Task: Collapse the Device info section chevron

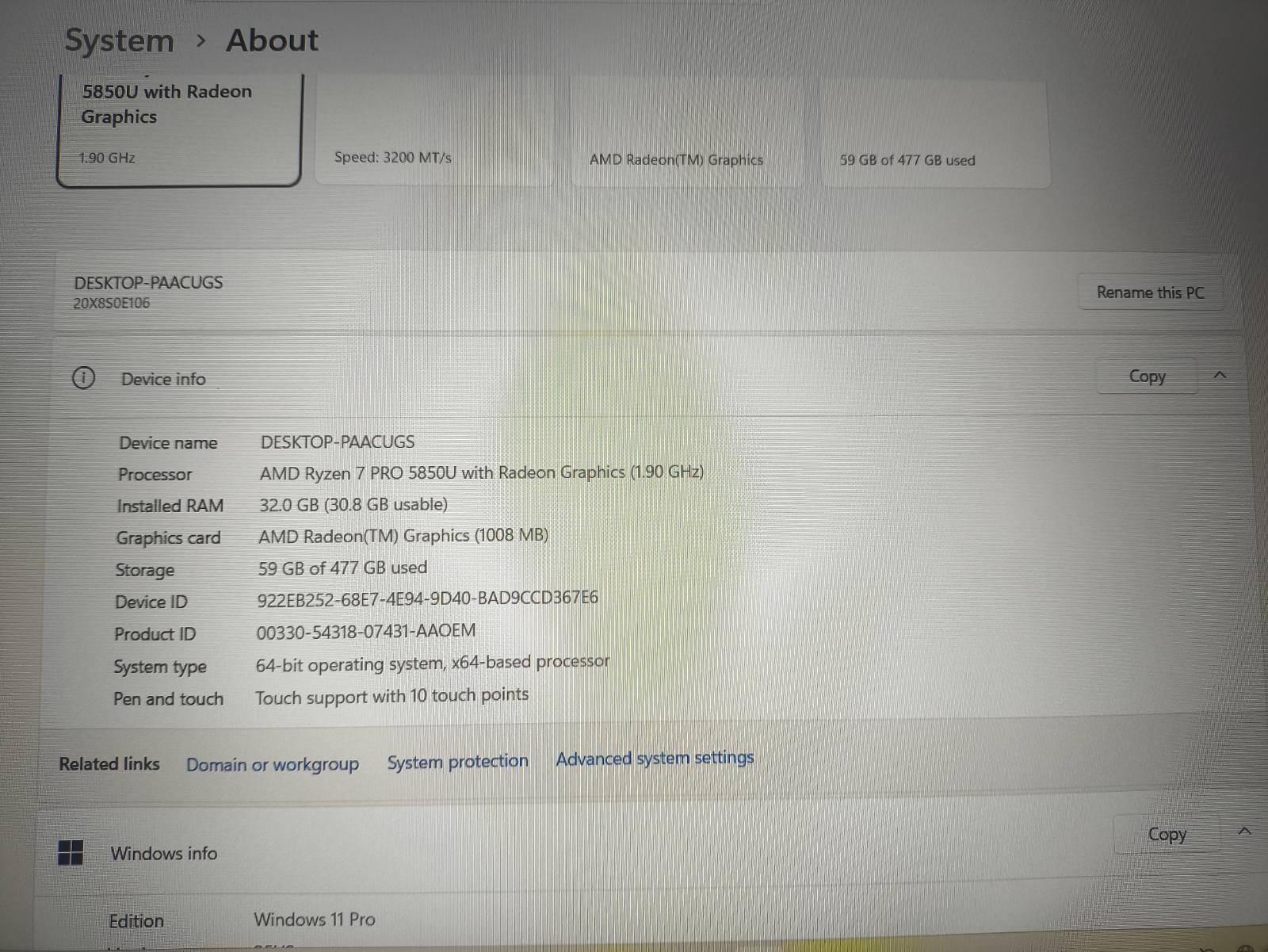Action: tap(1220, 375)
